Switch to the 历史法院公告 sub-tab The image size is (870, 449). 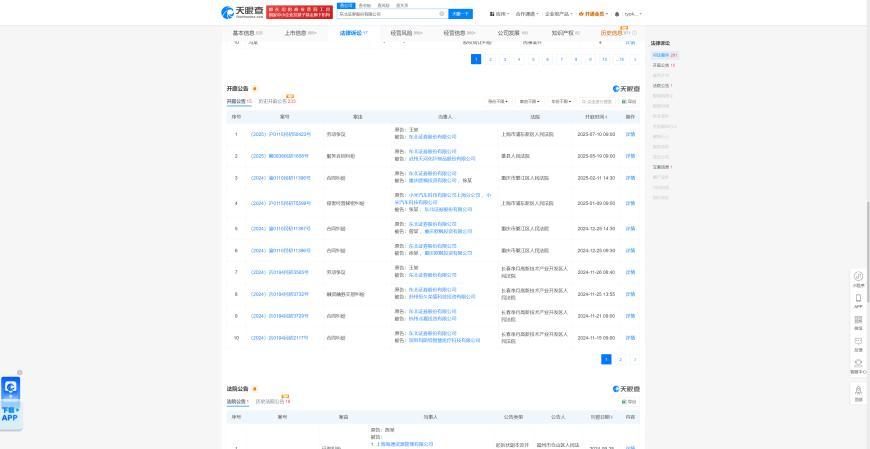coord(273,401)
